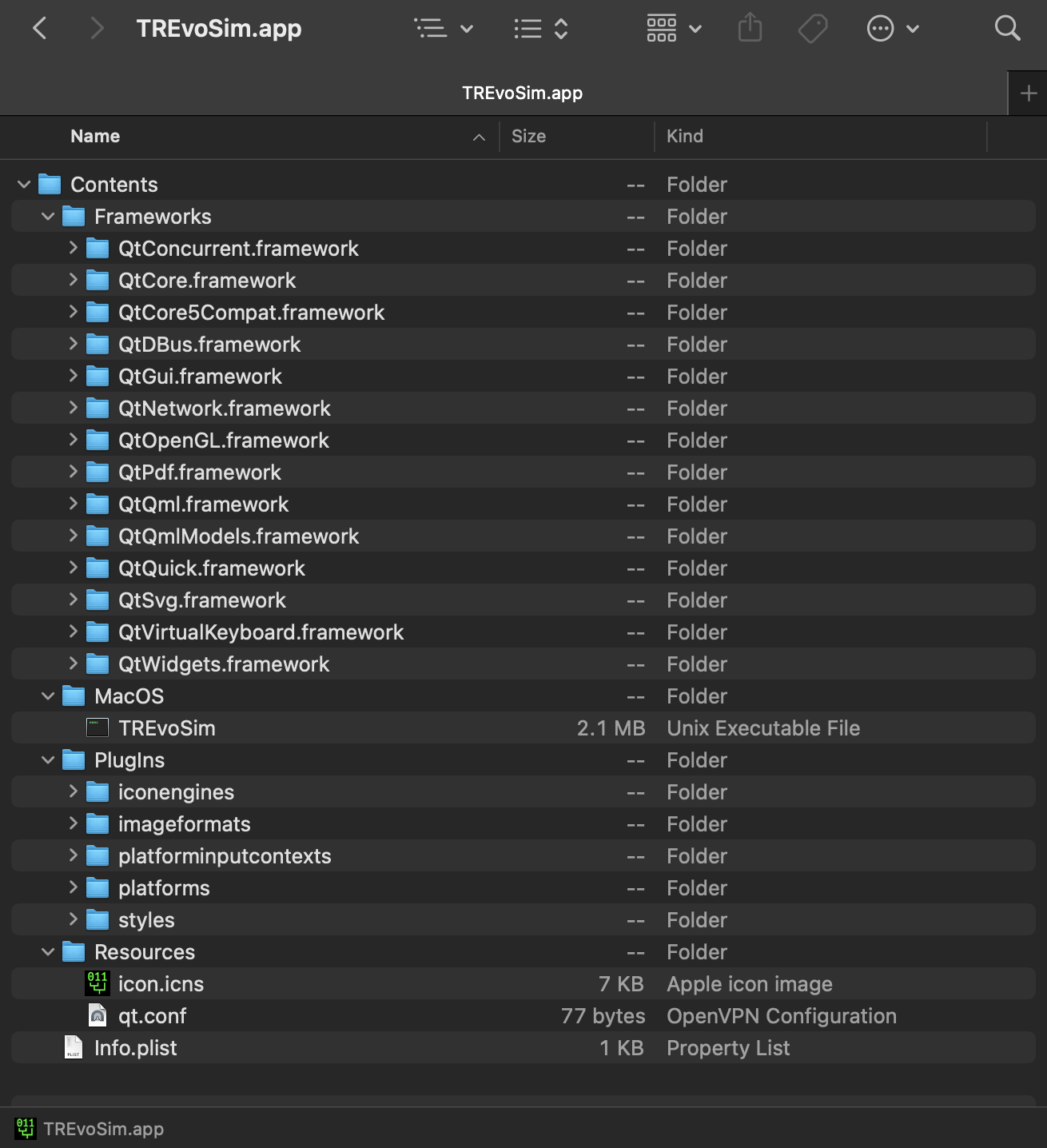Expand QtSvg.framework folder
The height and width of the screenshot is (1148, 1047).
click(x=73, y=600)
